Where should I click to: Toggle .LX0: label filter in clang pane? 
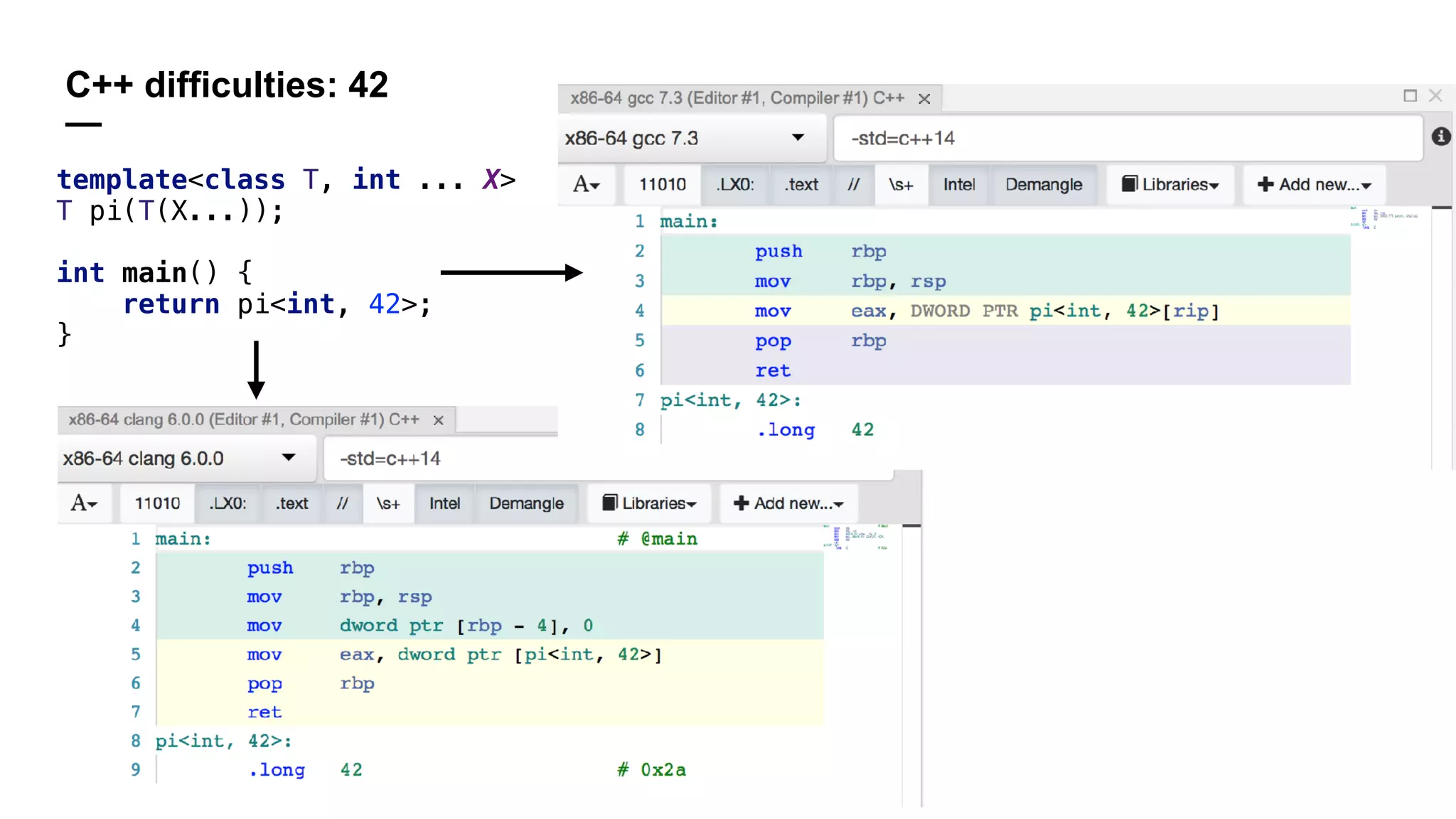coord(227,503)
